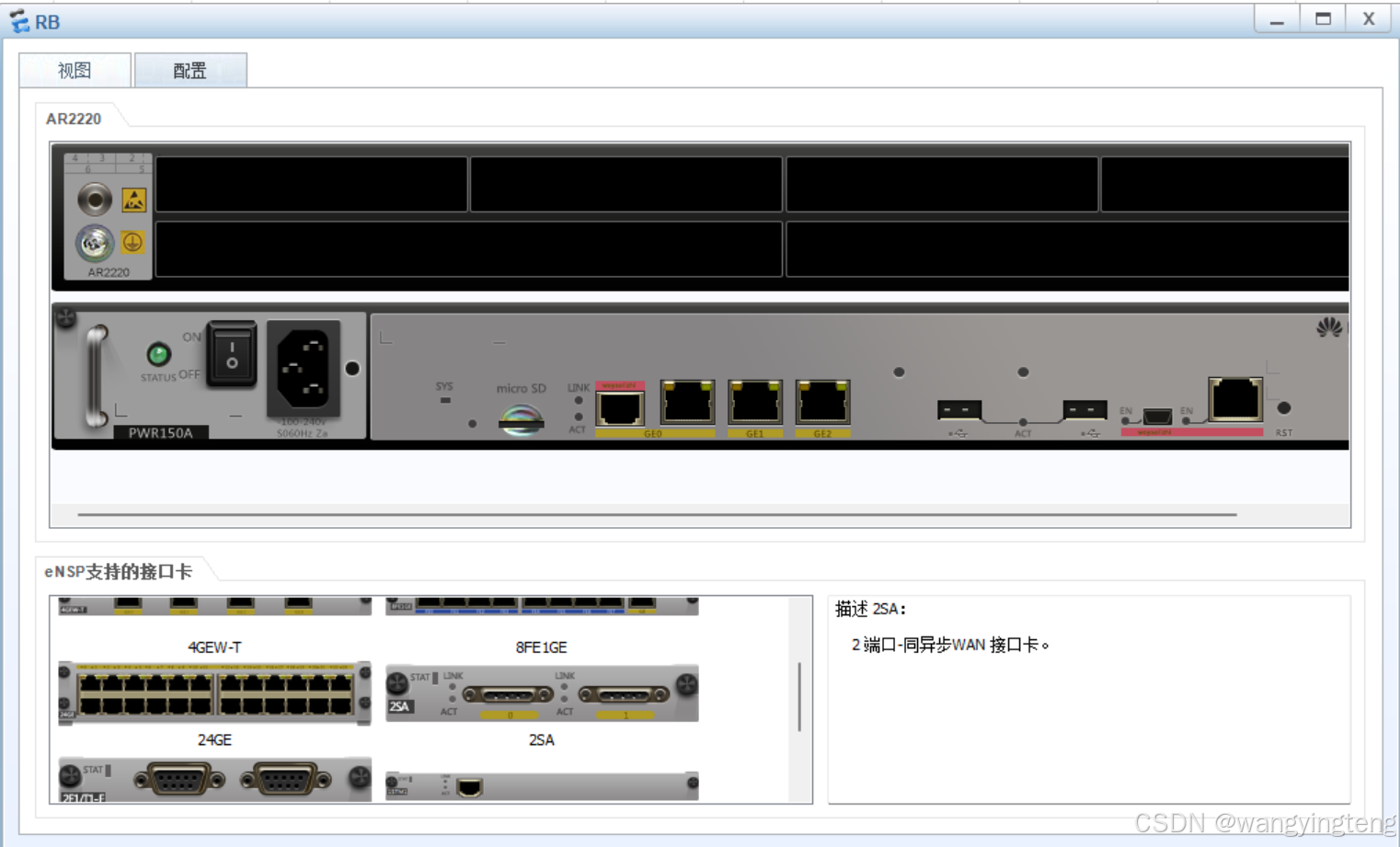Select the 8FE1GE interface card
The height and width of the screenshot is (847, 1400).
(x=542, y=606)
